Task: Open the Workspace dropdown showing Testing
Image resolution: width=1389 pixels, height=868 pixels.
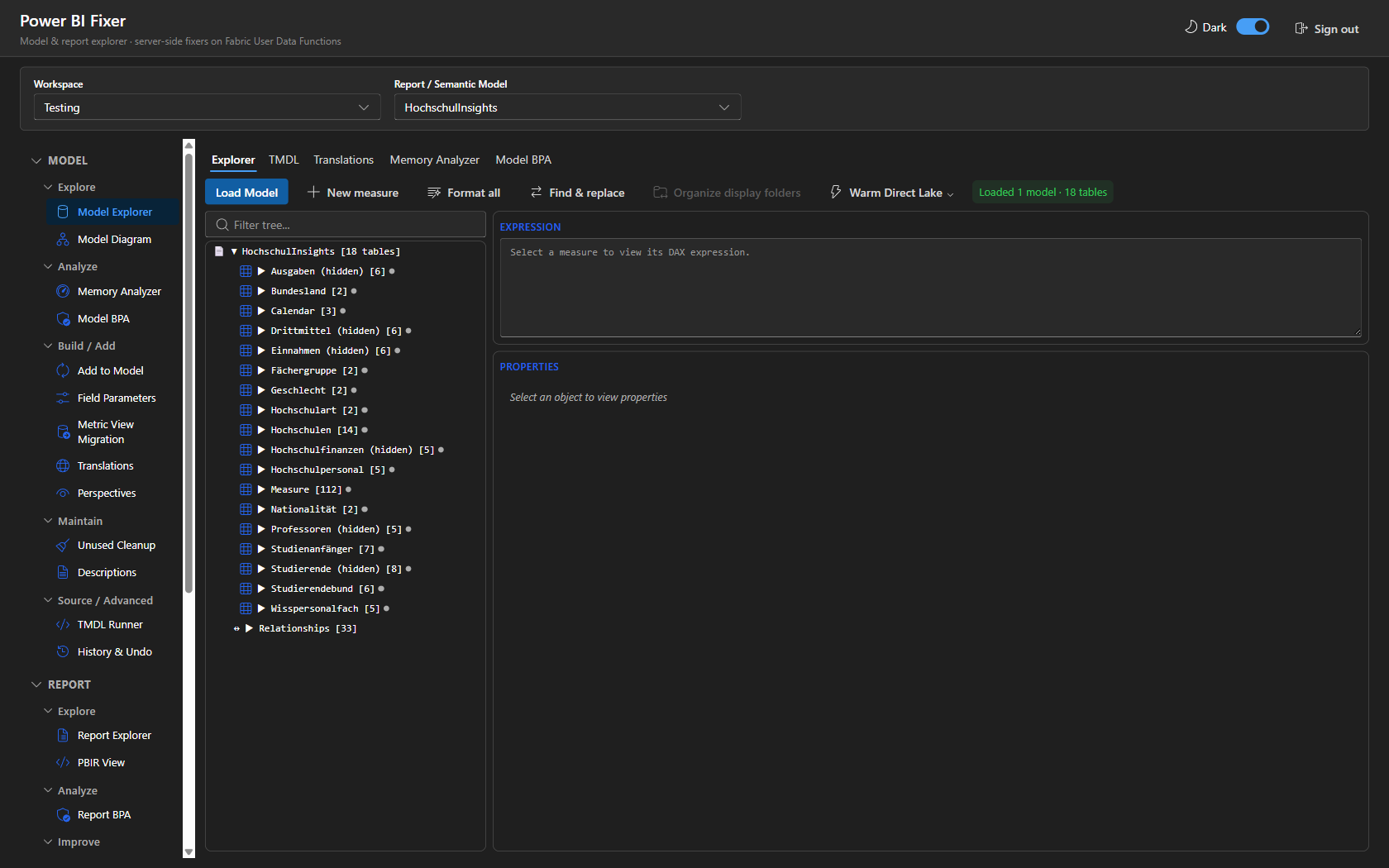Action: (207, 107)
